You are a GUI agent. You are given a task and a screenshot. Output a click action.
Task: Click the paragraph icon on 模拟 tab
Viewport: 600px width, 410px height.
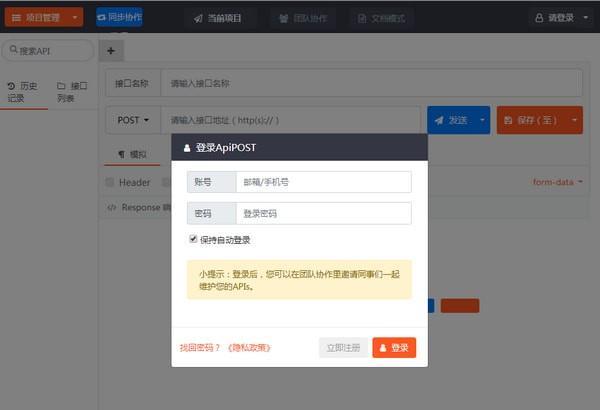[122, 155]
